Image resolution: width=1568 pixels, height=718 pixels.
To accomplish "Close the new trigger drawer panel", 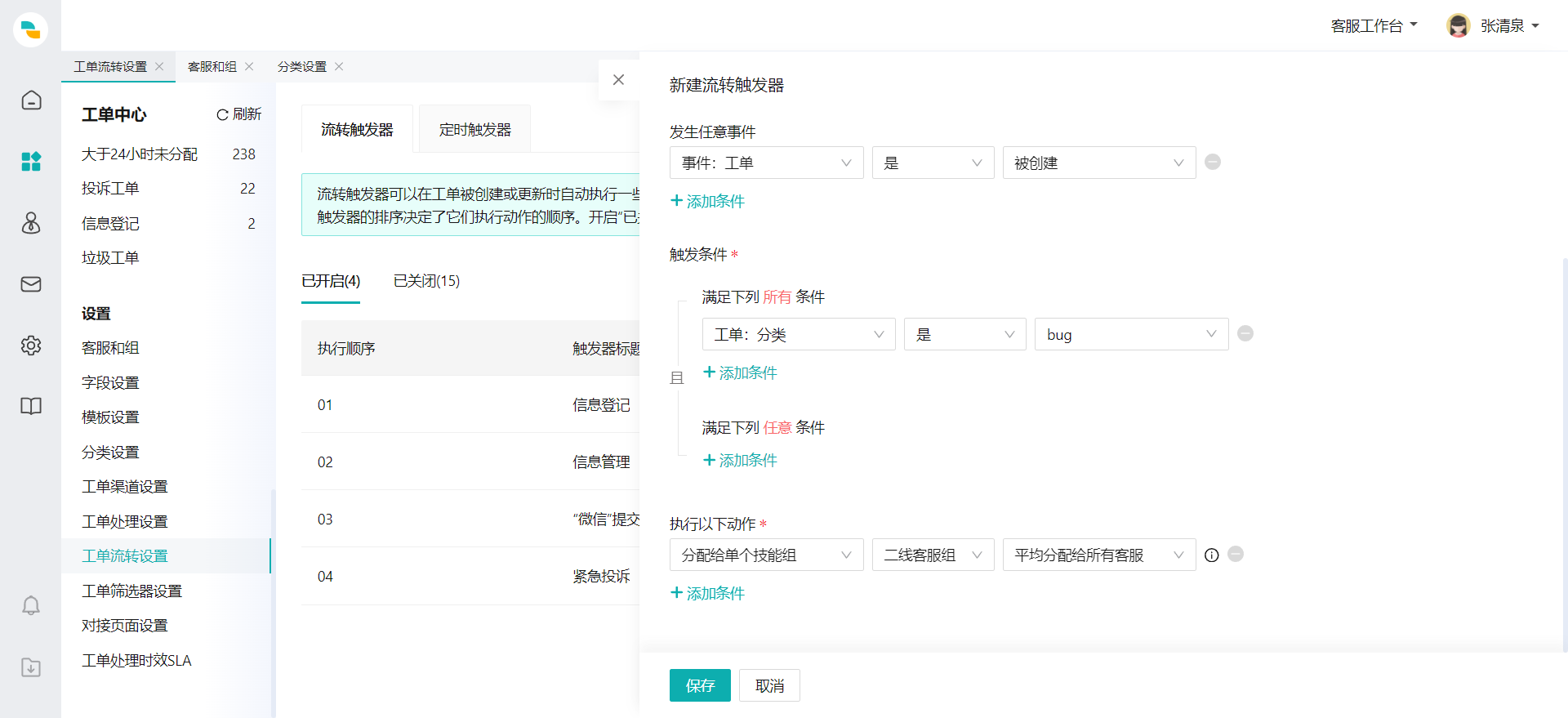I will click(618, 80).
